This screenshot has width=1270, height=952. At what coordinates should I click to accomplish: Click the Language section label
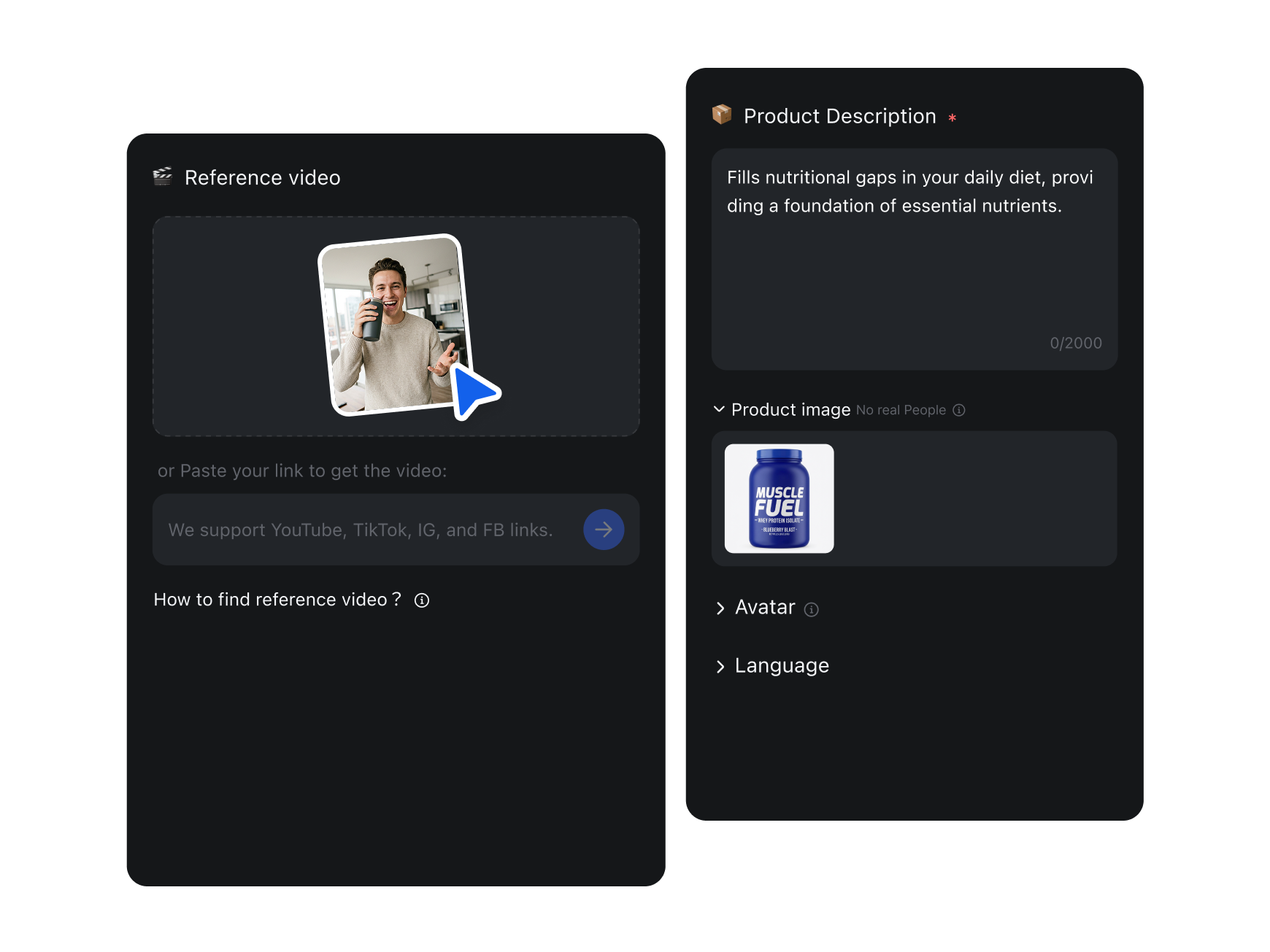coord(782,666)
